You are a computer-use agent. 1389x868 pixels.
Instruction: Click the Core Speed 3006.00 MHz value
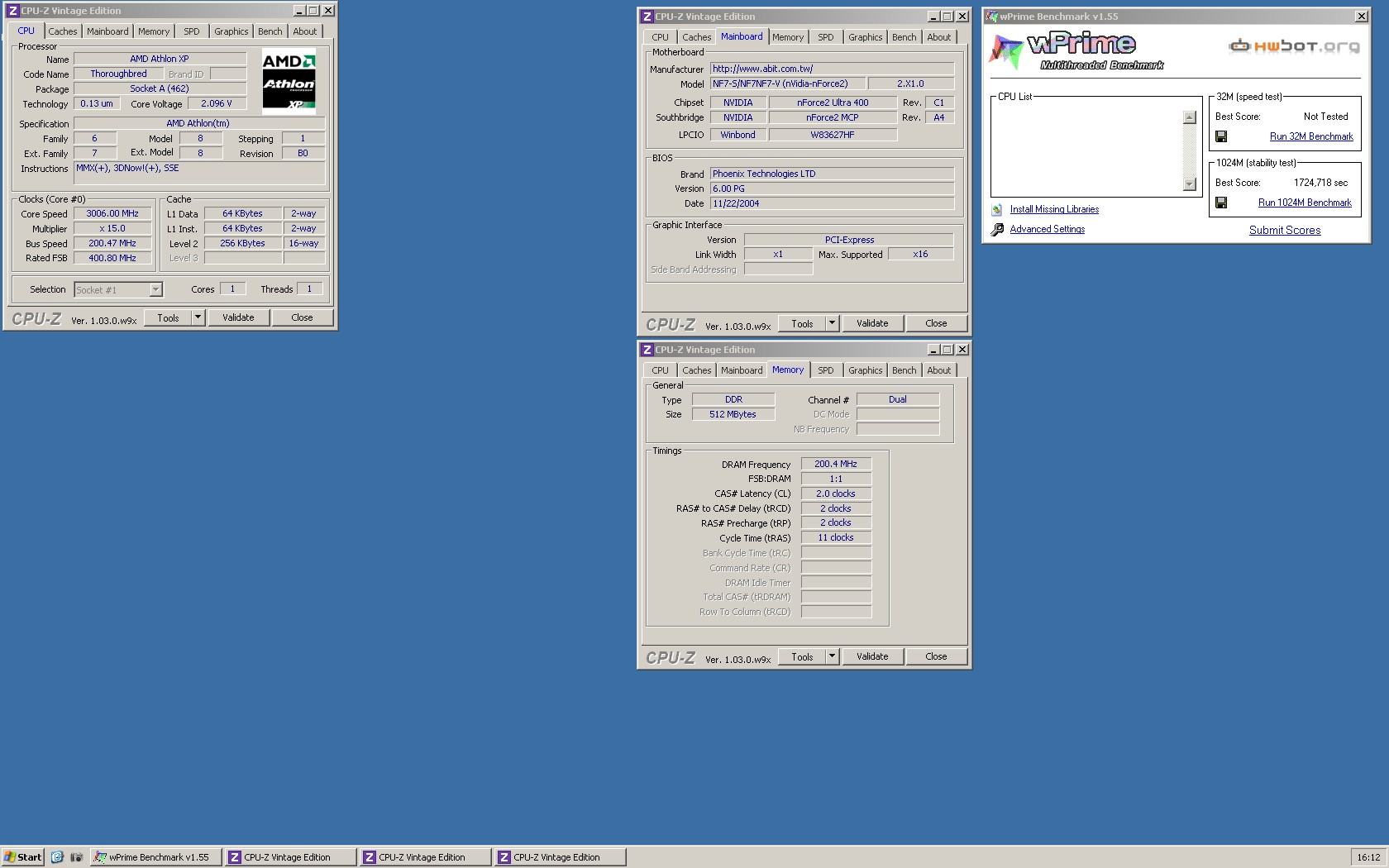tap(112, 213)
